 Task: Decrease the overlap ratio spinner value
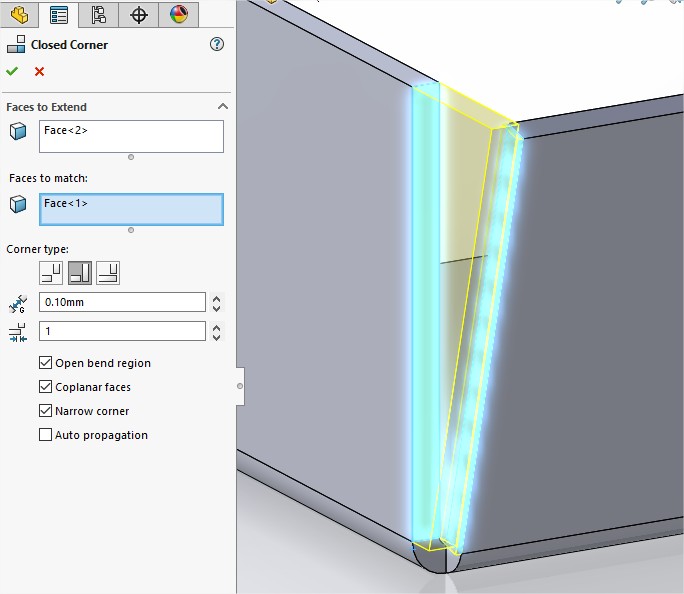(x=218, y=336)
